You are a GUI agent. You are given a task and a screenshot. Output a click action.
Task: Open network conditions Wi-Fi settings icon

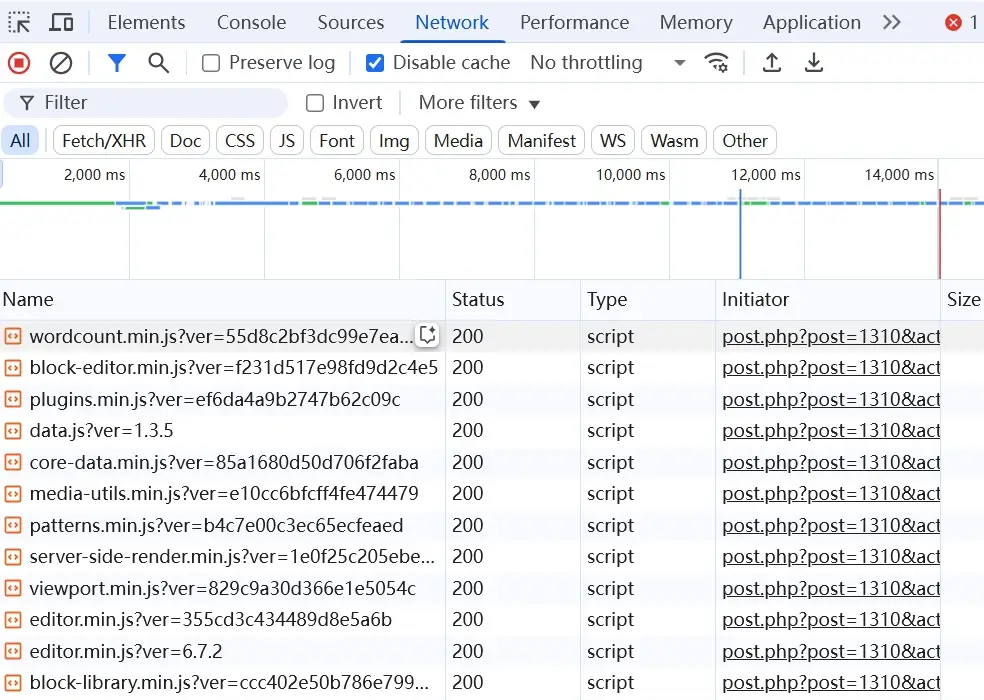tap(716, 63)
